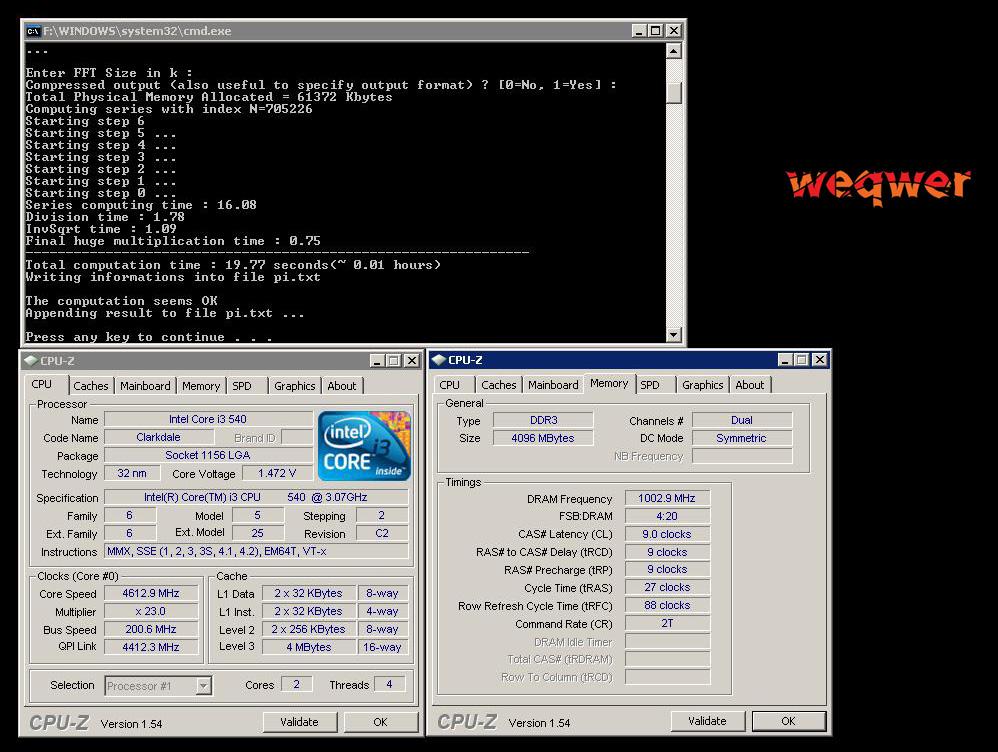Click the right CPU-Z window title icon

click(x=439, y=360)
